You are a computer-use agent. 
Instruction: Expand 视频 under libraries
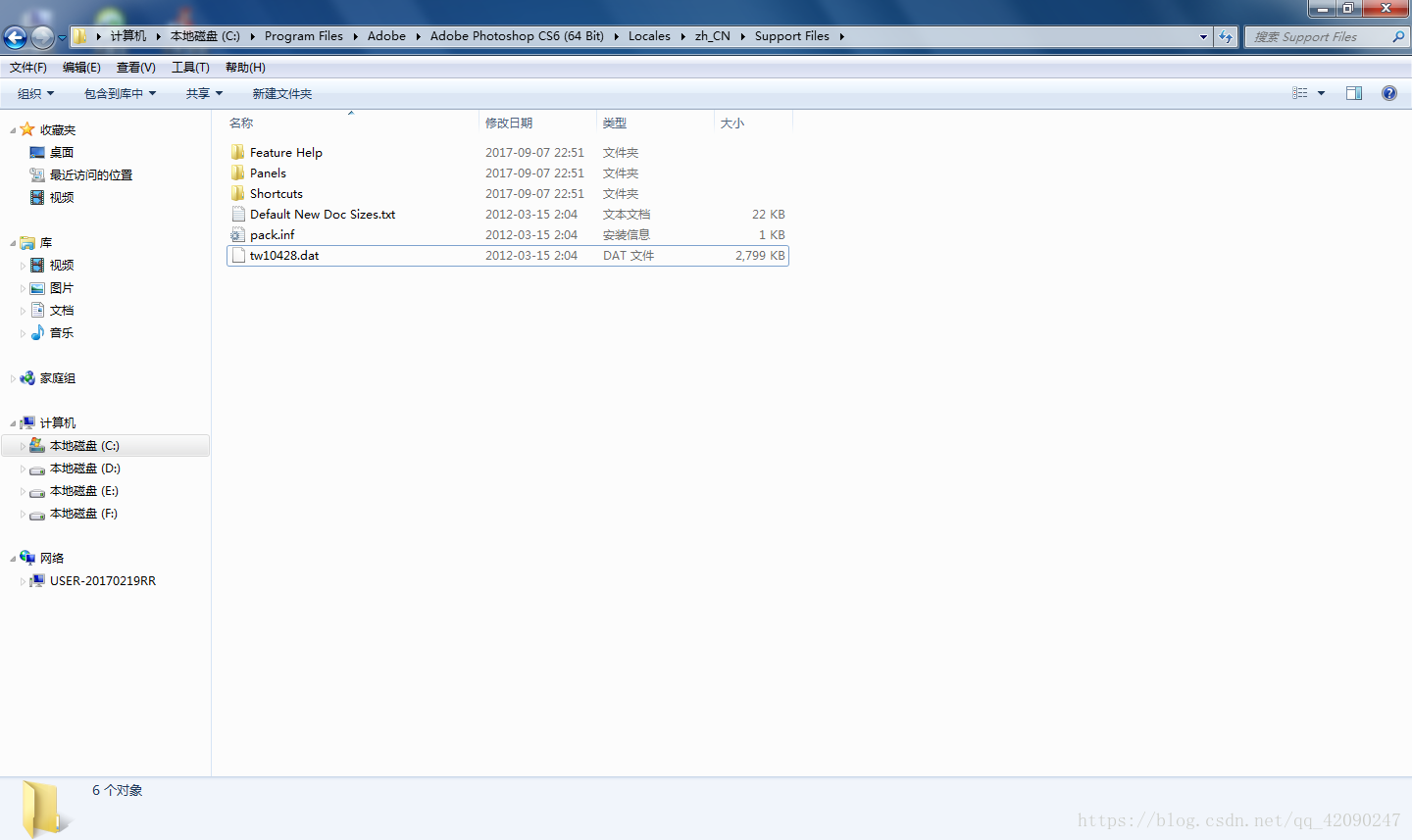[23, 266]
